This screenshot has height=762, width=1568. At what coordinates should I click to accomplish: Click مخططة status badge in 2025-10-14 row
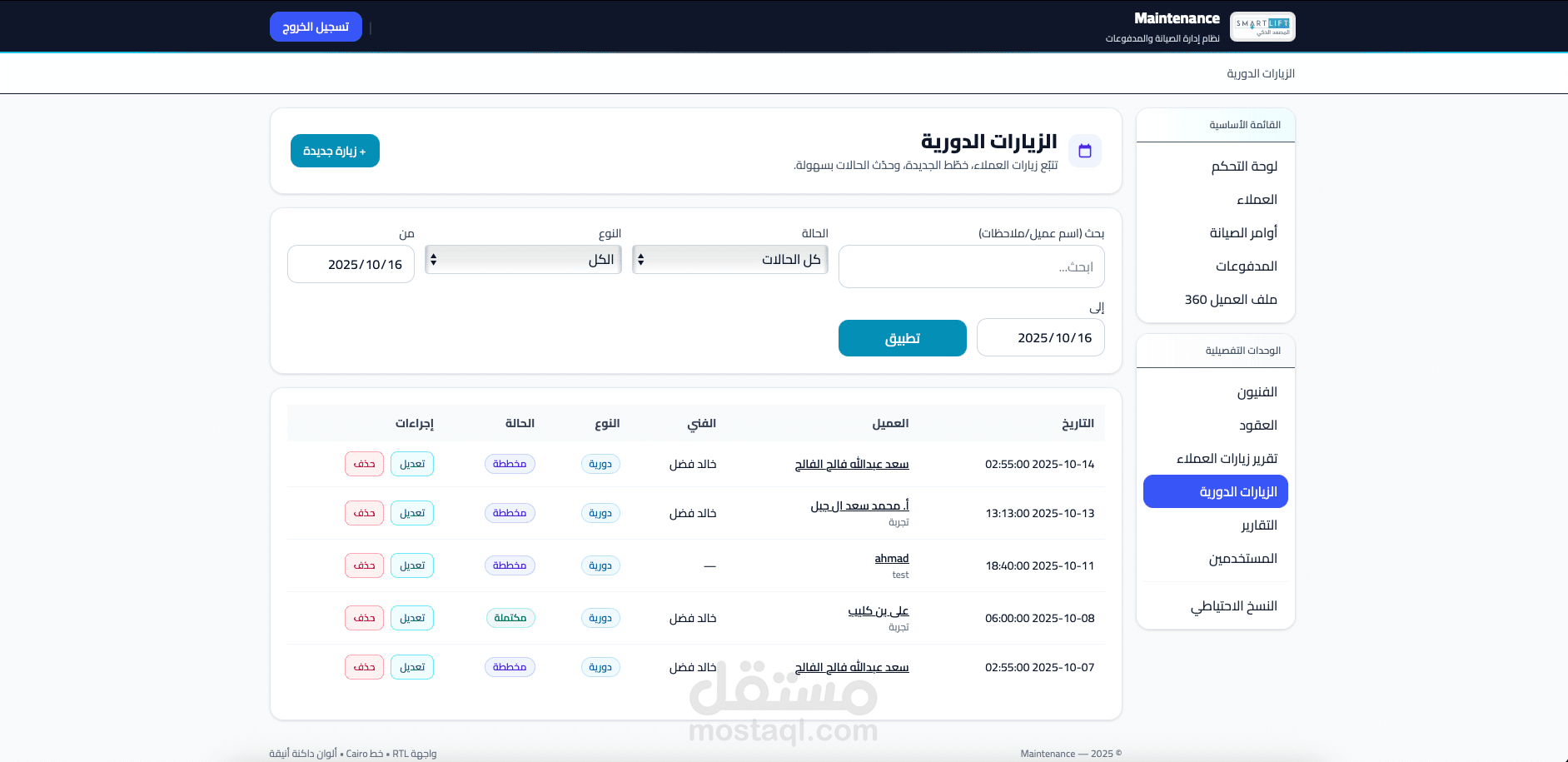tap(510, 464)
